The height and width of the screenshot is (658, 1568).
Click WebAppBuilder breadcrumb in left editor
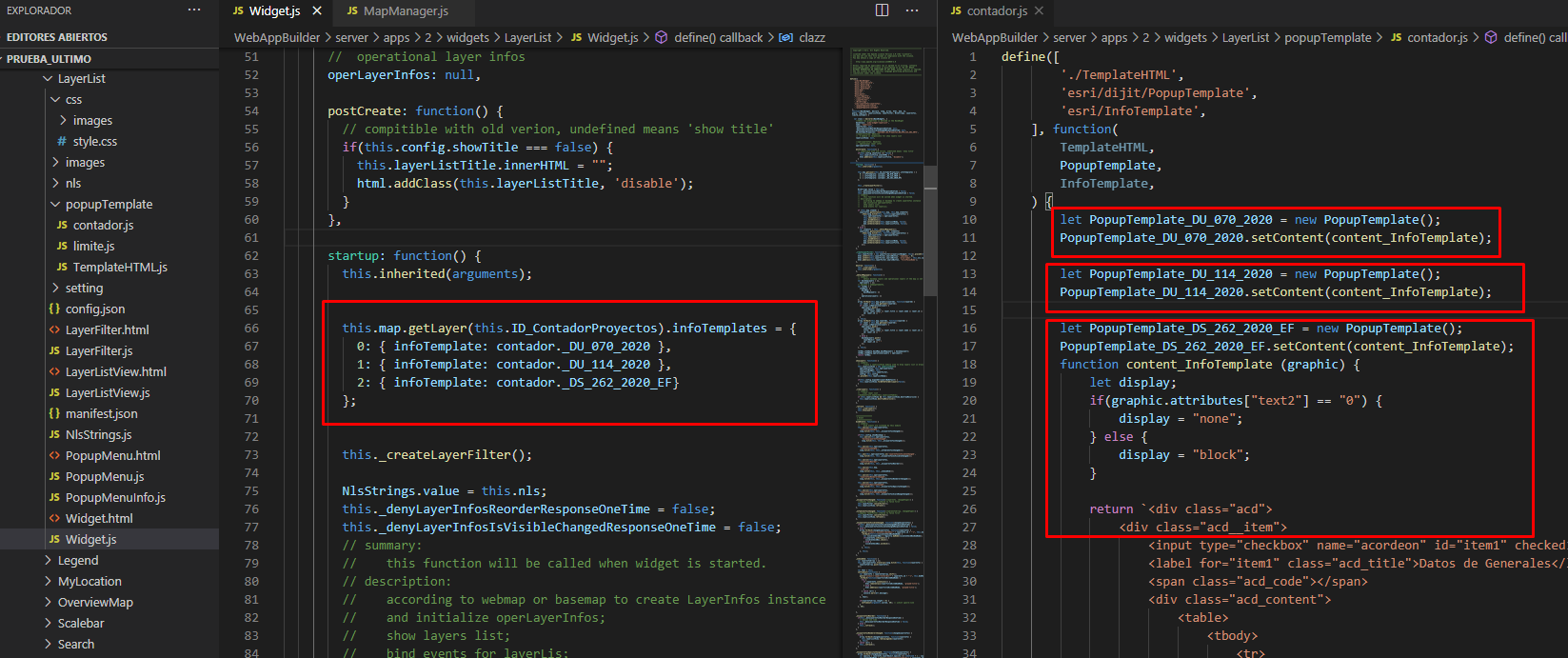277,38
